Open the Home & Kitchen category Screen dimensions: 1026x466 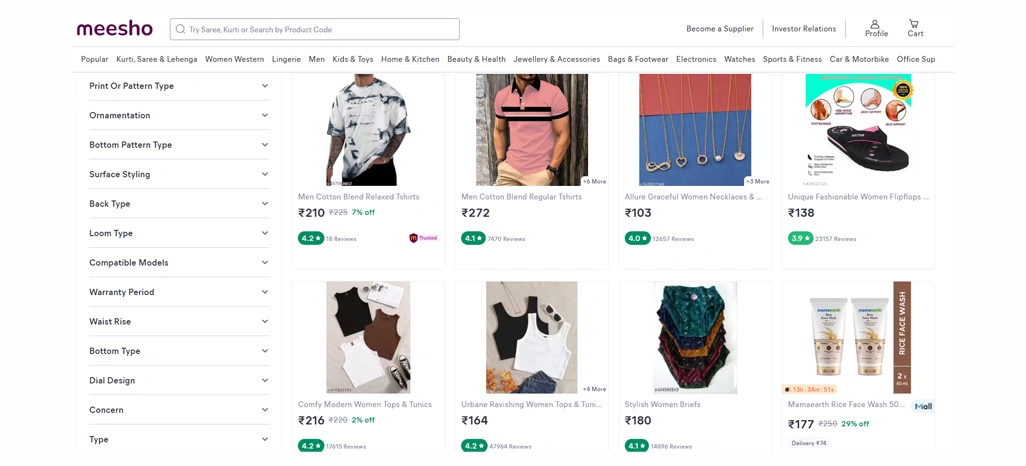coord(410,59)
